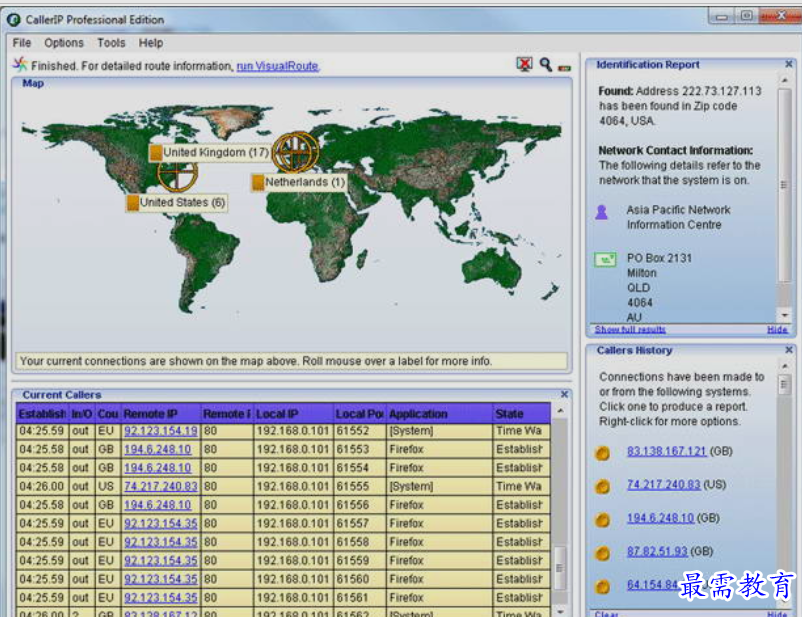Click down arrow of Identification Report scrollbar
The height and width of the screenshot is (617, 802).
pyautogui.click(x=784, y=315)
